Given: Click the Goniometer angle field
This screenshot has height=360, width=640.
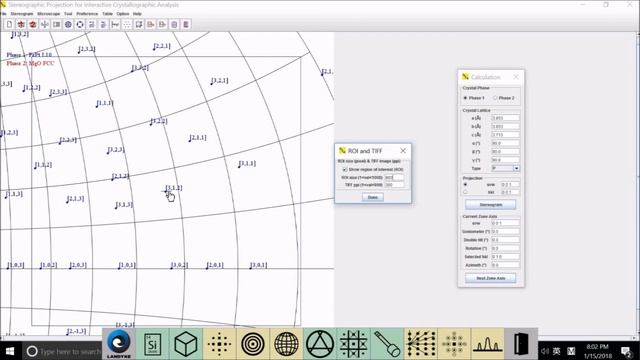Looking at the screenshot, I should click(x=505, y=231).
